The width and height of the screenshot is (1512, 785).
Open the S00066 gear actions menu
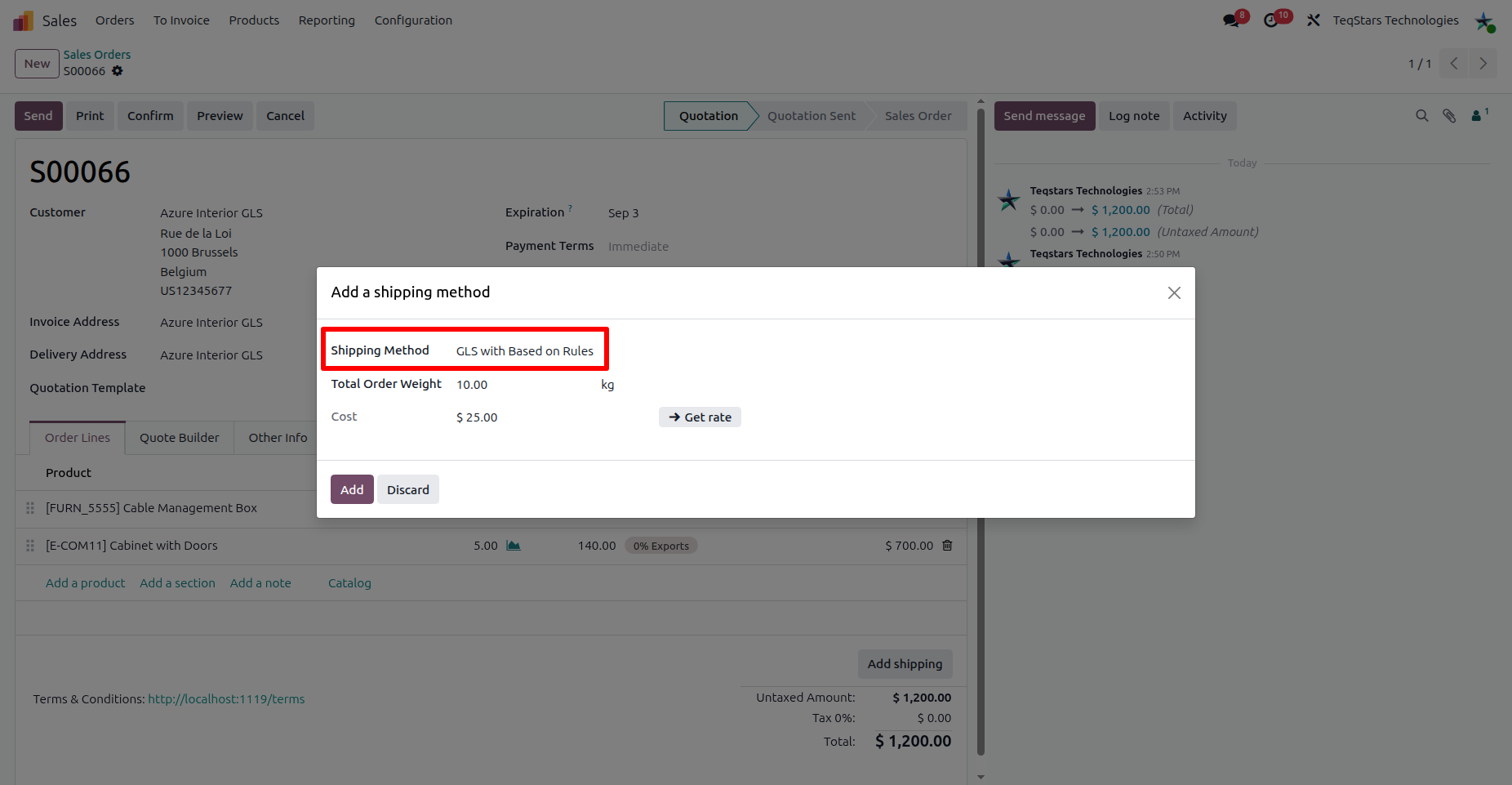pyautogui.click(x=118, y=71)
